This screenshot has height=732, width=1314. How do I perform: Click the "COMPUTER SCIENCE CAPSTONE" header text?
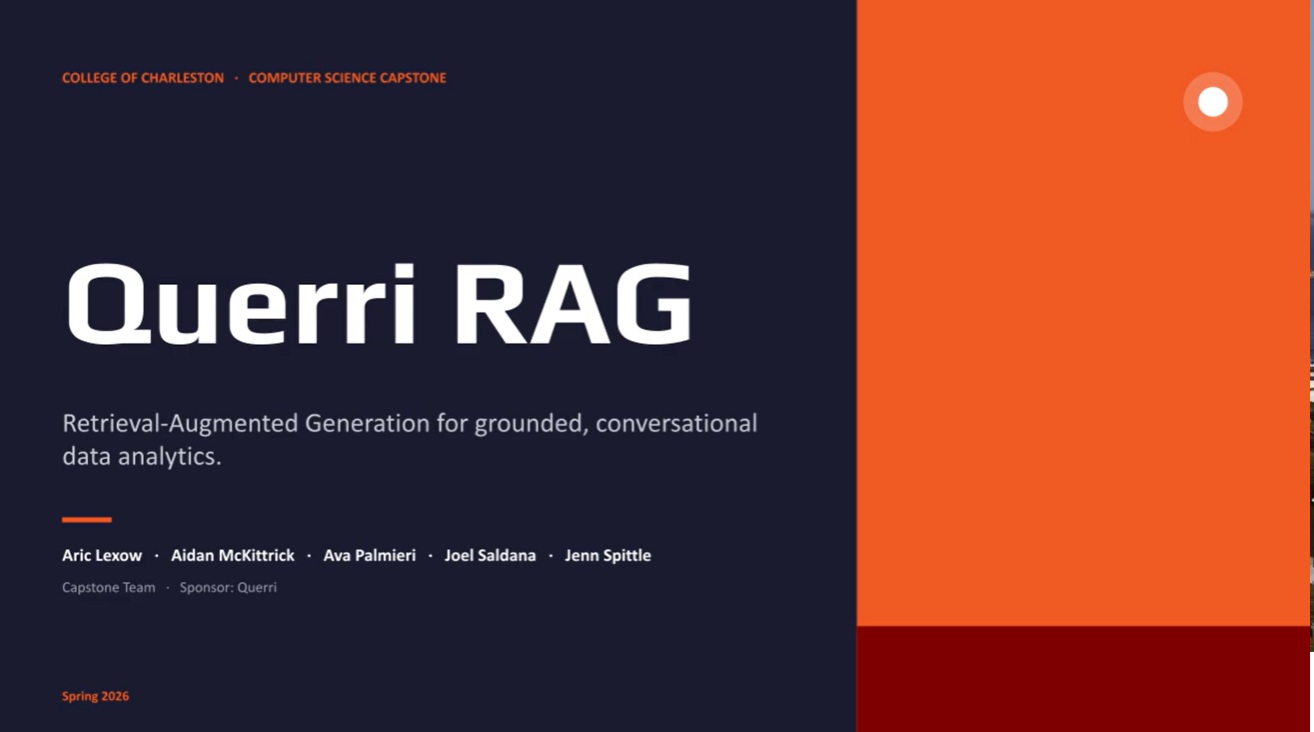[347, 78]
